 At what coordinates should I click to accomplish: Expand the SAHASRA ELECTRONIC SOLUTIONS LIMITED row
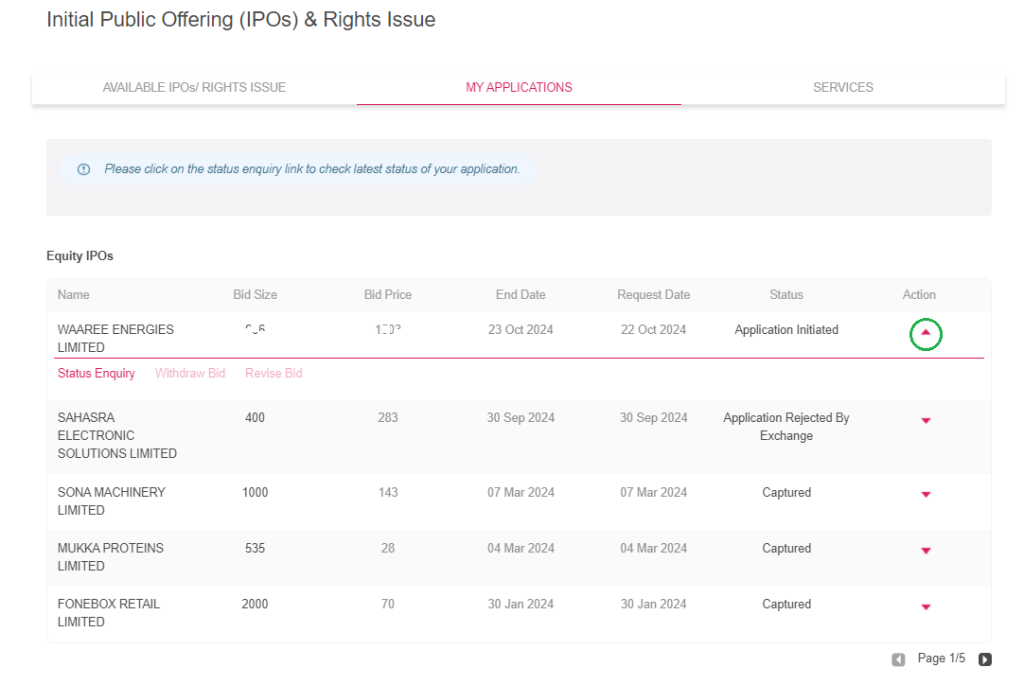(x=925, y=421)
